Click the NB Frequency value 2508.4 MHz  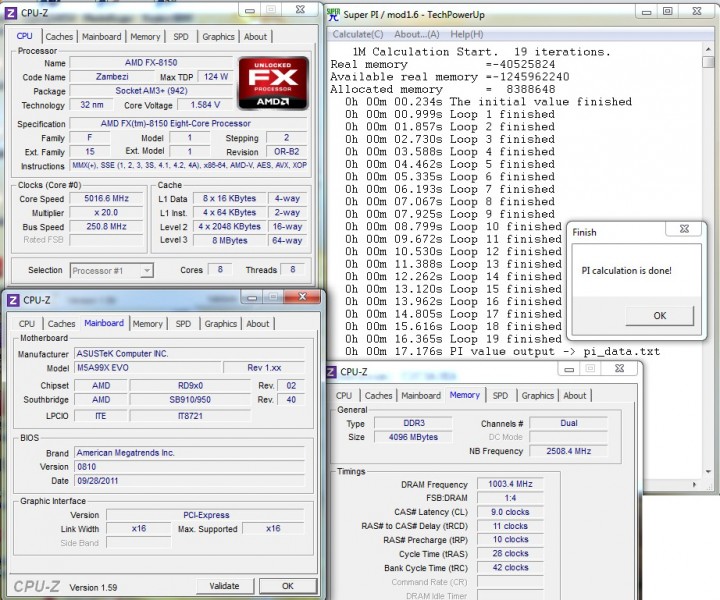point(568,451)
